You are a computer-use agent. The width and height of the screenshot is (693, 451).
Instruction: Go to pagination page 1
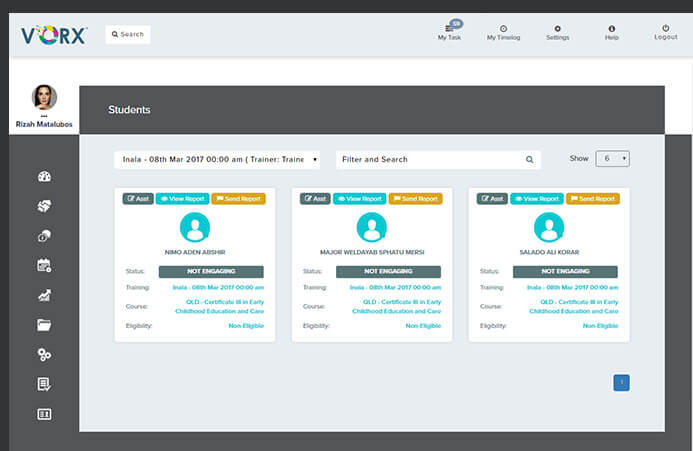click(621, 382)
